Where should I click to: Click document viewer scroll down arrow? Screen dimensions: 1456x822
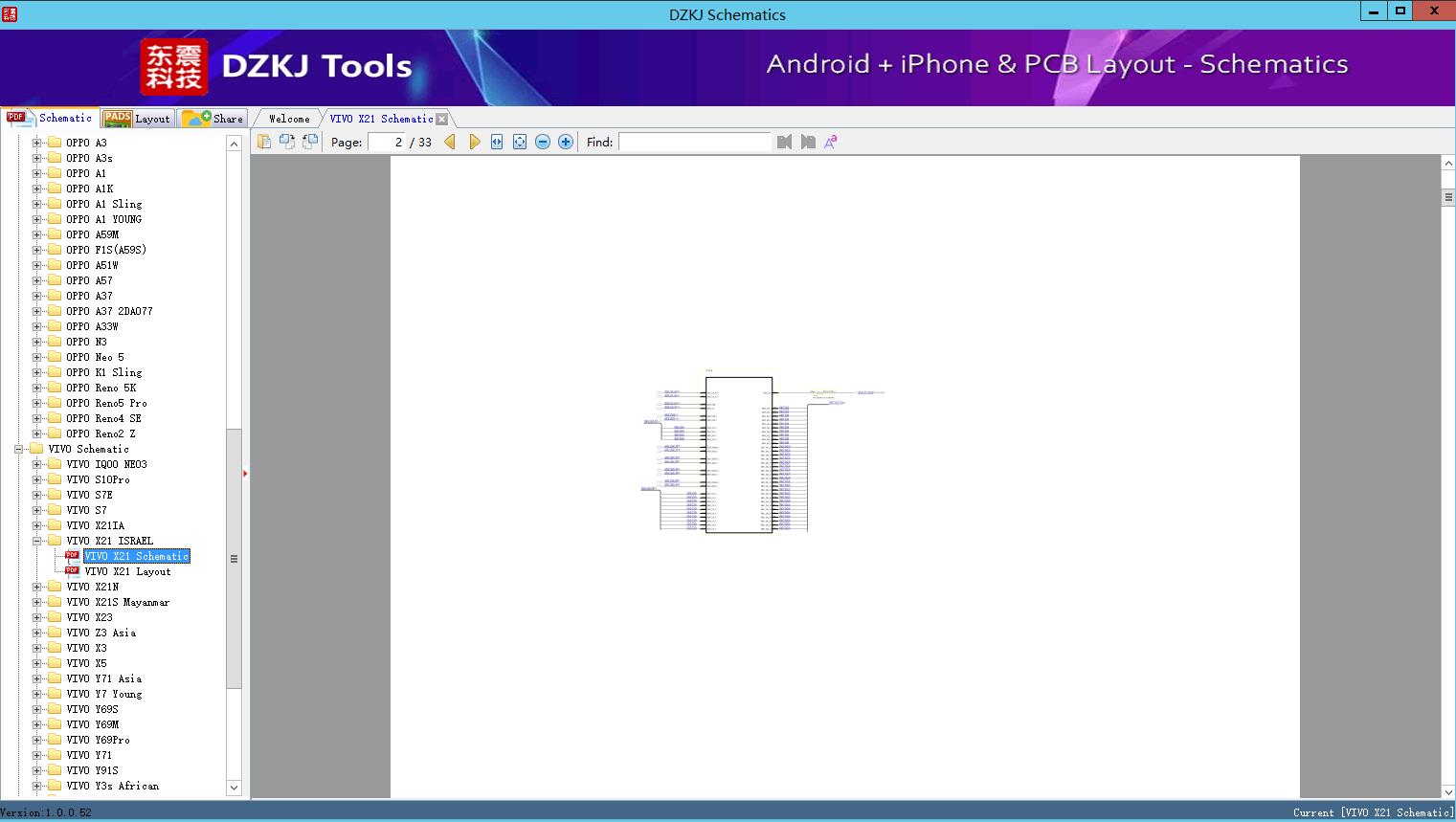click(1448, 791)
